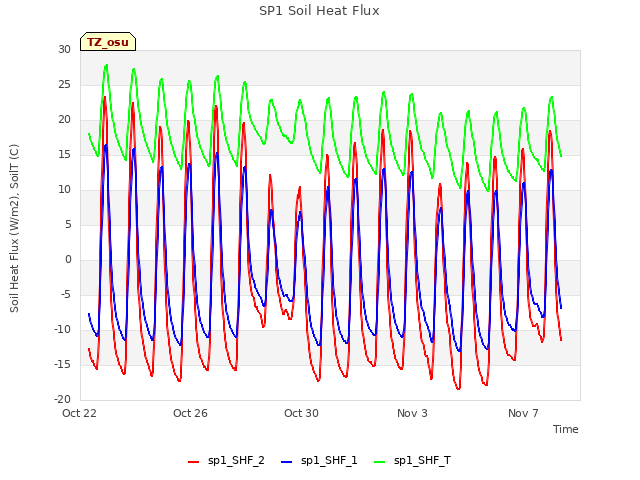The image size is (640, 480).
Task: Click the Soil Heat Flux y-axis title
Action: (x=14, y=229)
